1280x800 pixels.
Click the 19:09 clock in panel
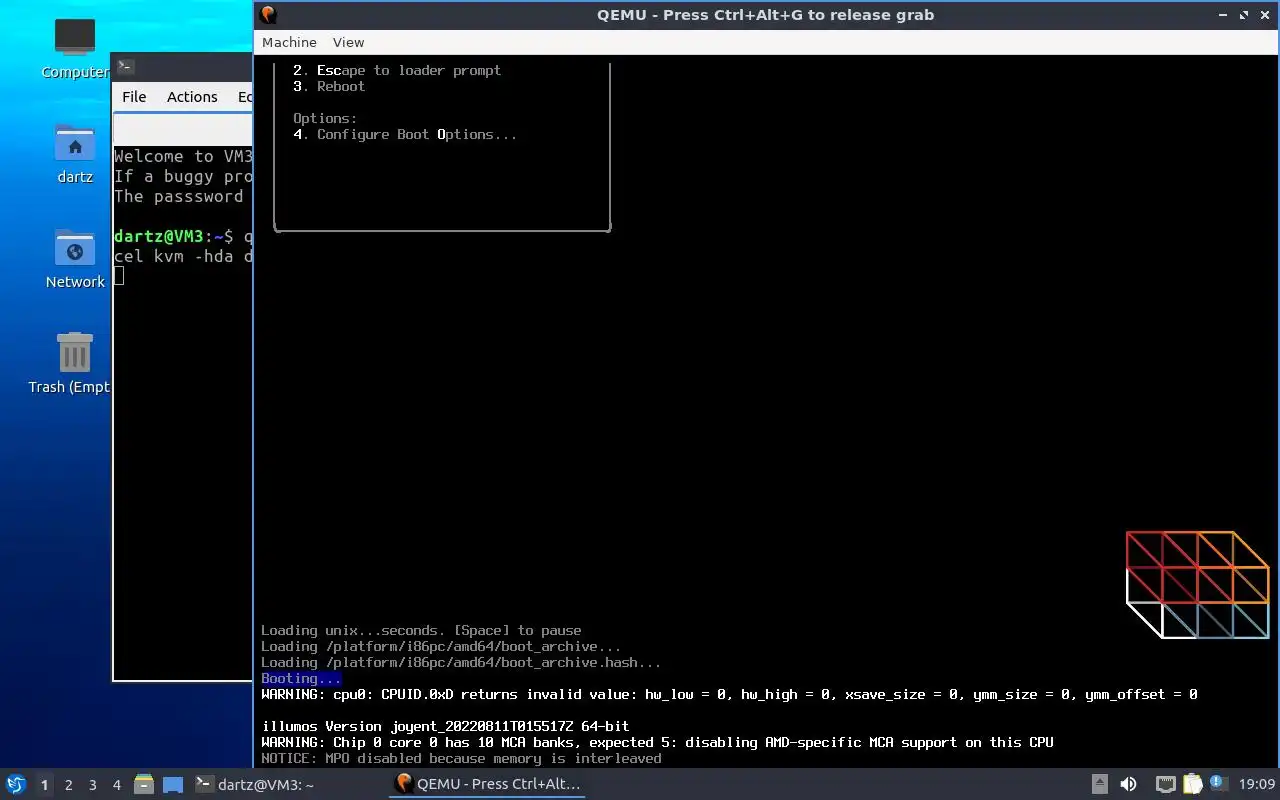pyautogui.click(x=1257, y=784)
